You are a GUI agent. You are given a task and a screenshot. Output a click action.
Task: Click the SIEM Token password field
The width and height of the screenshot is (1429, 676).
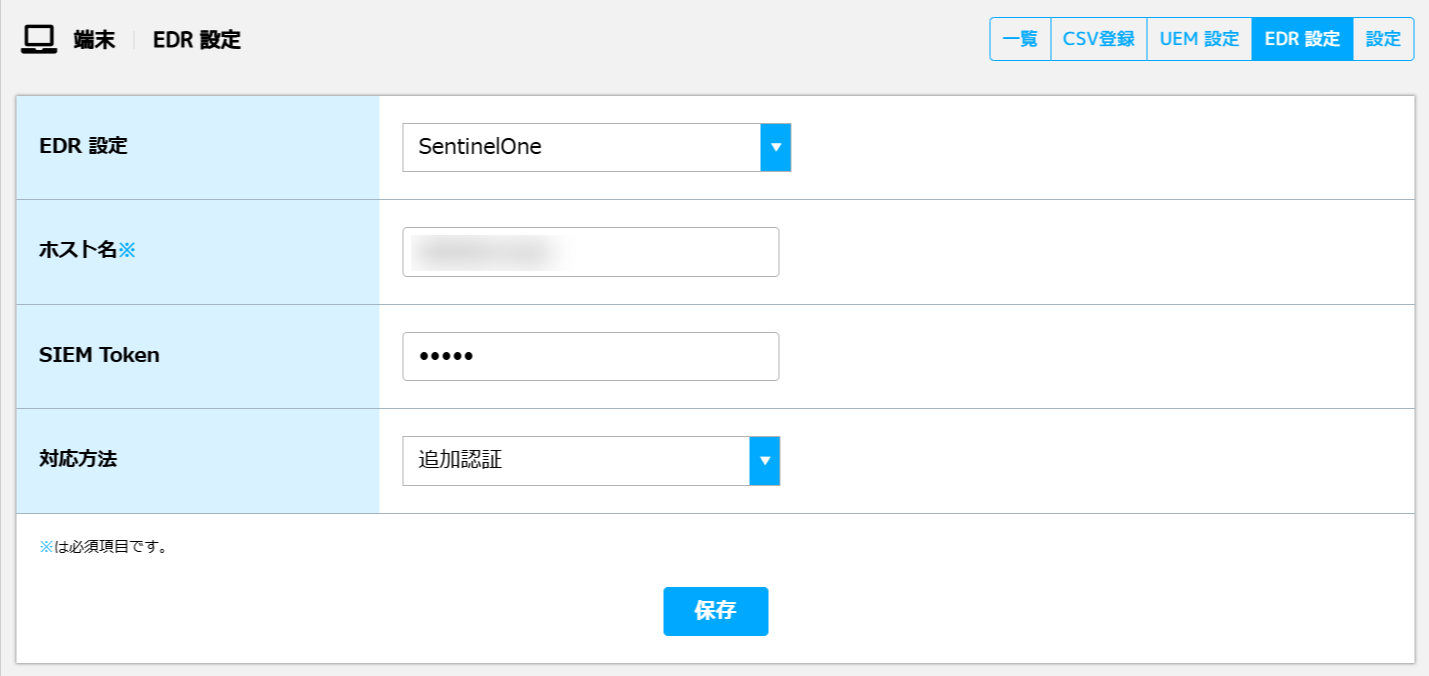click(591, 356)
